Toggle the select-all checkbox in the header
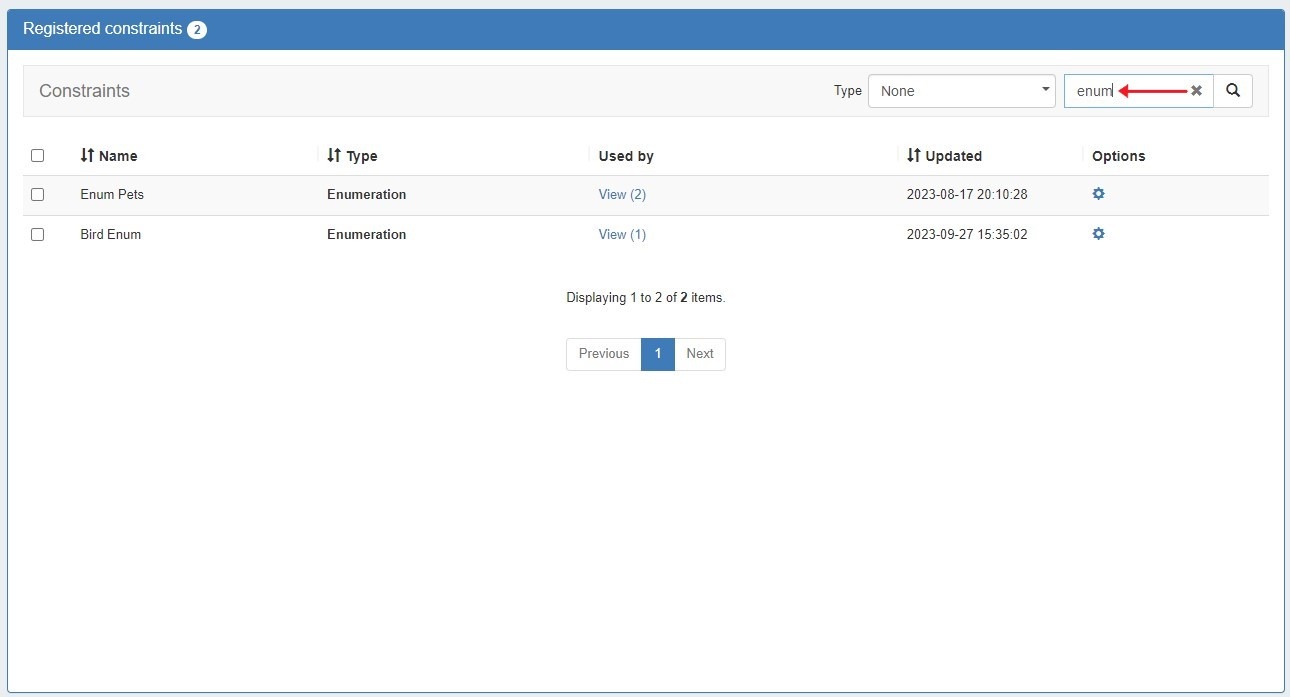This screenshot has width=1290, height=697. [38, 156]
